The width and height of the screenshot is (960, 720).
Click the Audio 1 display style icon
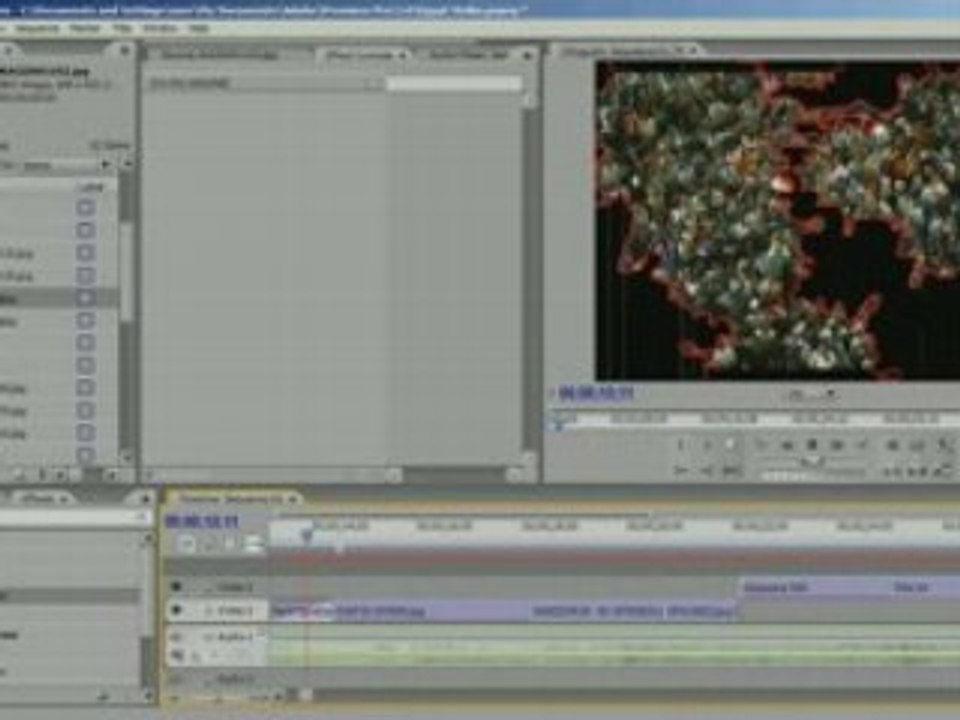(177, 656)
